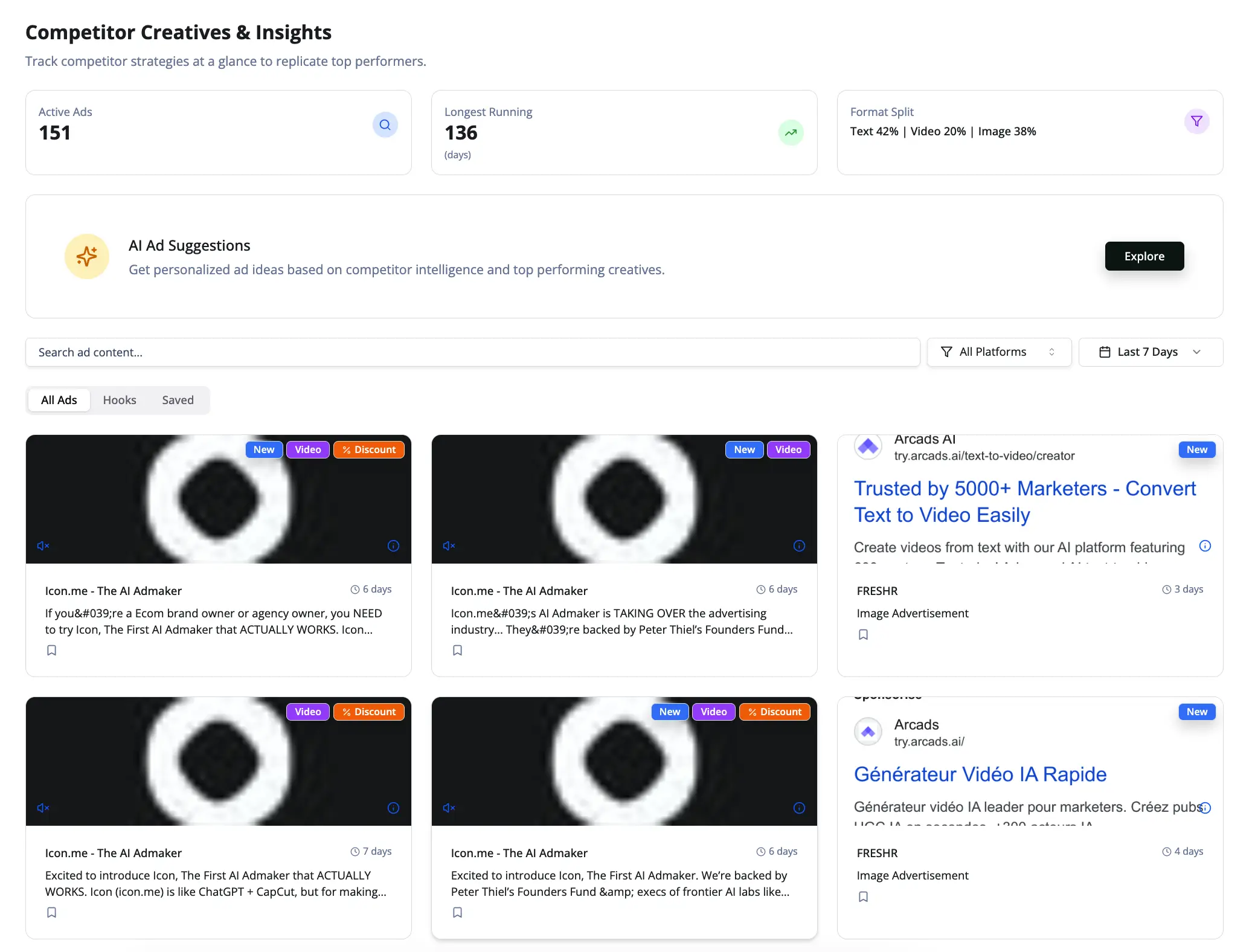Click the Arcads AI logo icon
This screenshot has width=1255, height=952.
coord(868,447)
